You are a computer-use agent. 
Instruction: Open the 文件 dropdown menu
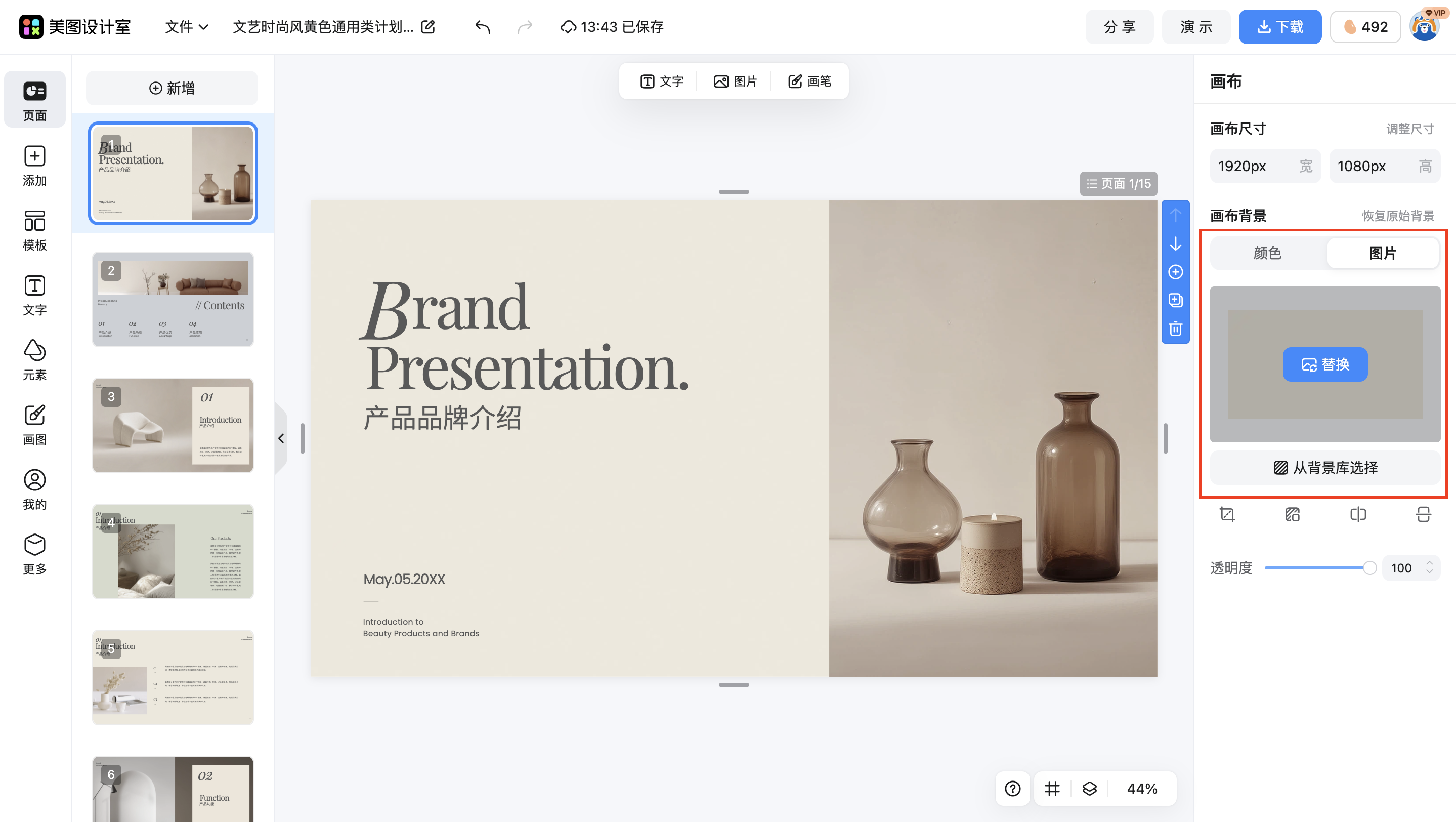pyautogui.click(x=186, y=26)
